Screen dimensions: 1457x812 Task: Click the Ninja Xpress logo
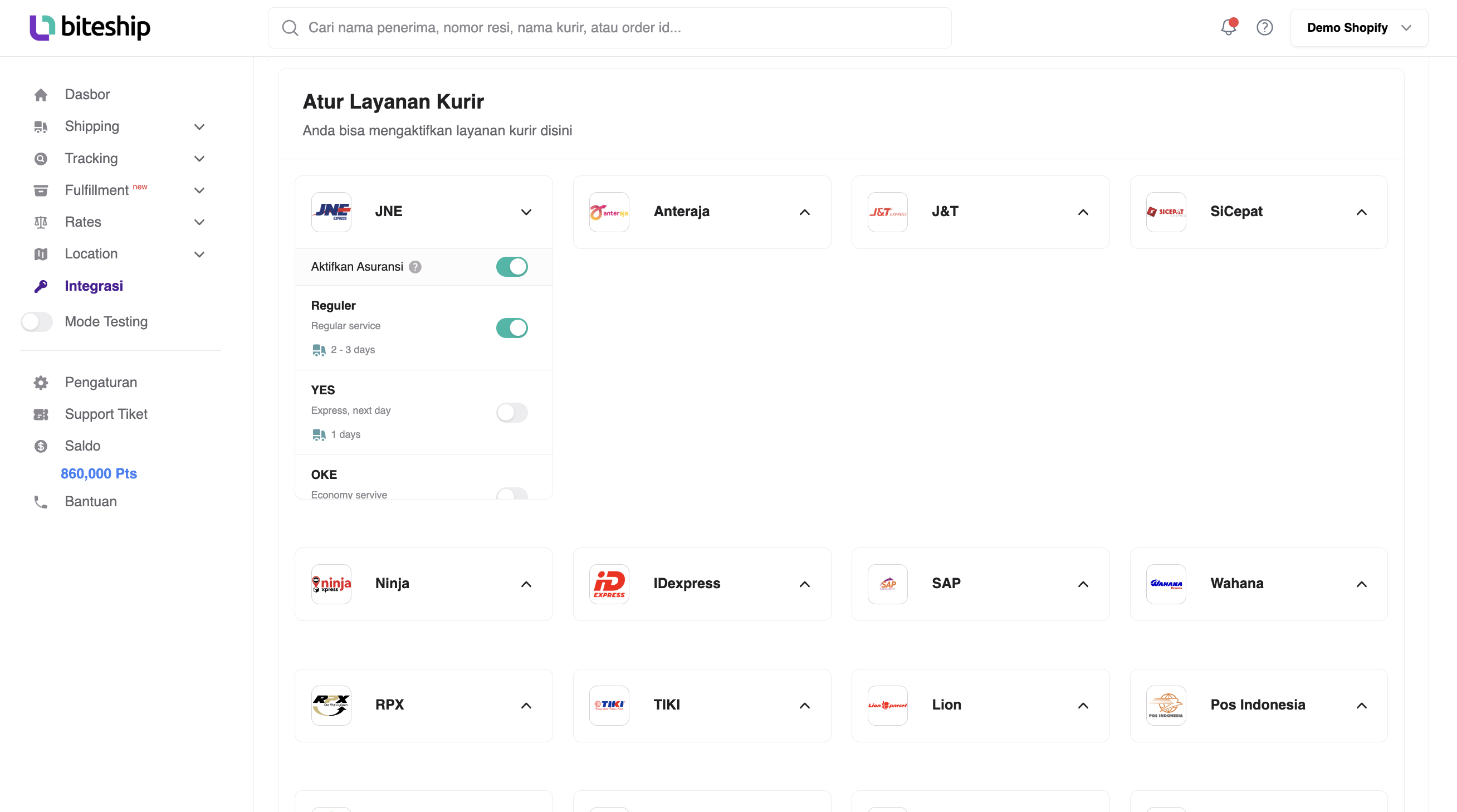pyautogui.click(x=331, y=584)
